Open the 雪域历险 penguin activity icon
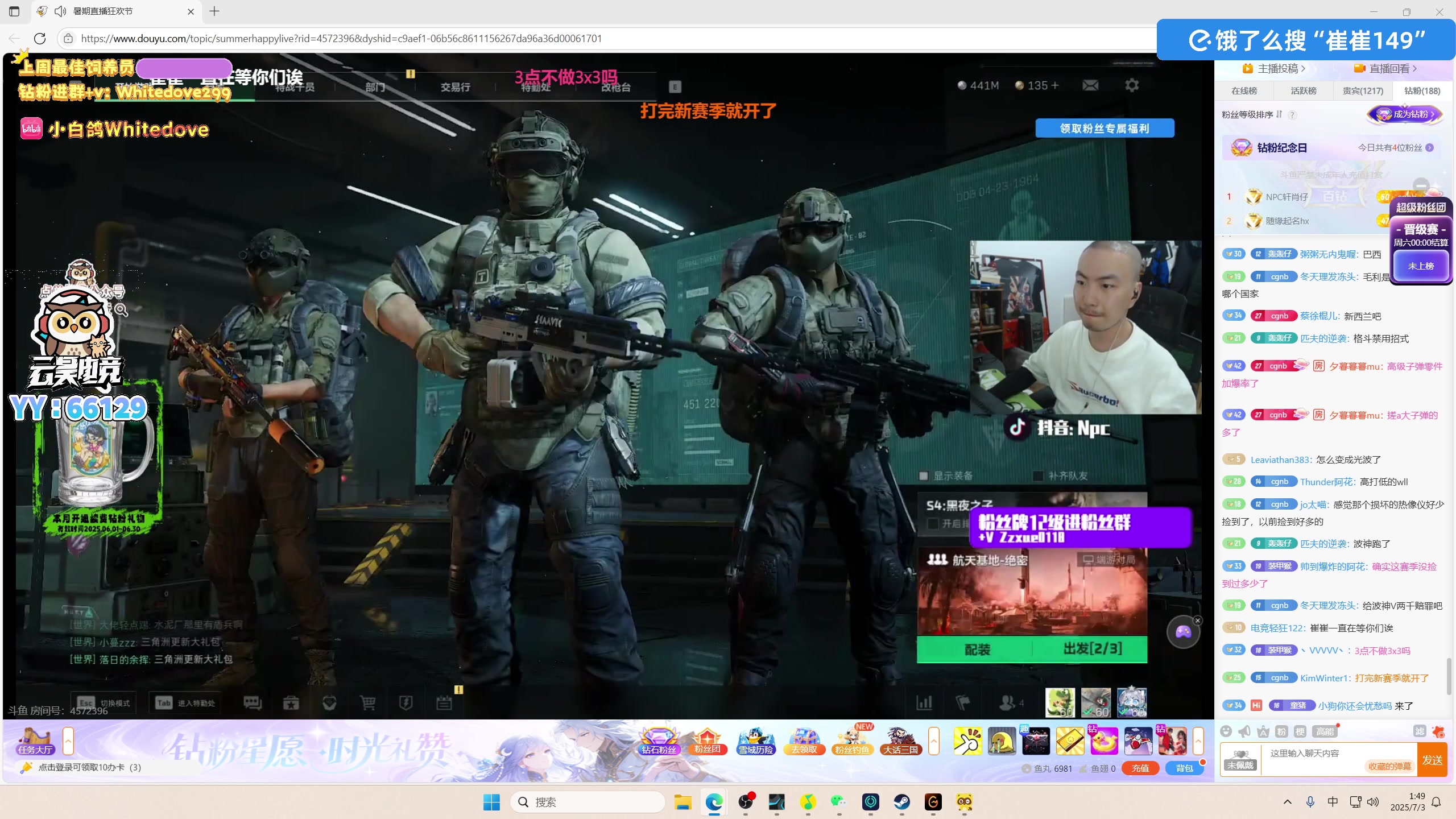The image size is (1456, 819). coord(756,741)
